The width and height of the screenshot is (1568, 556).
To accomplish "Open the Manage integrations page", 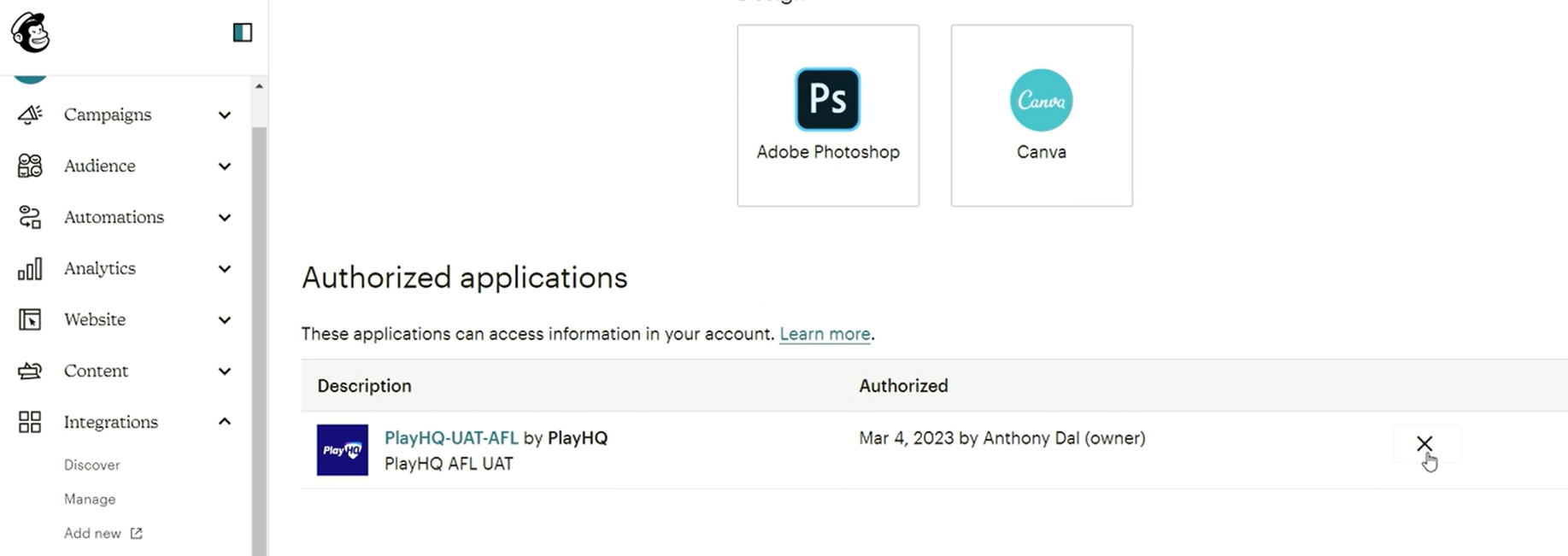I will (x=90, y=499).
